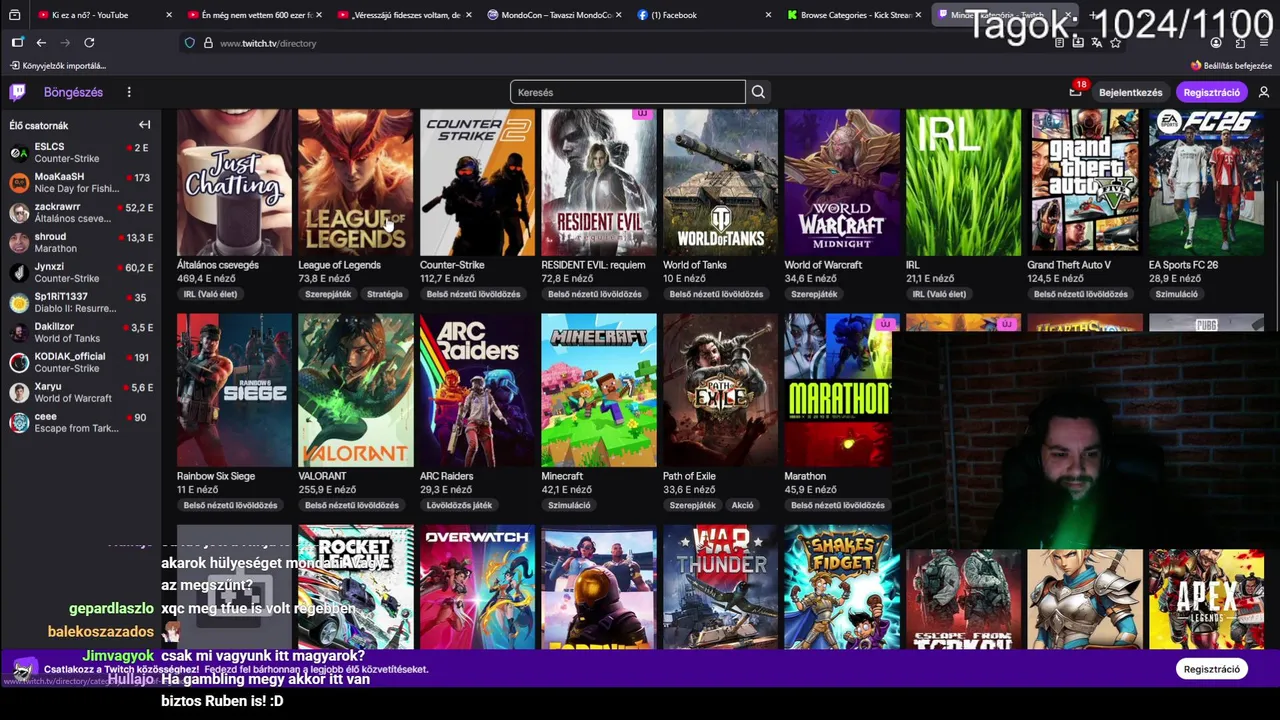Open the Just Chatting category thumbnail
The image size is (1280, 720).
[234, 182]
